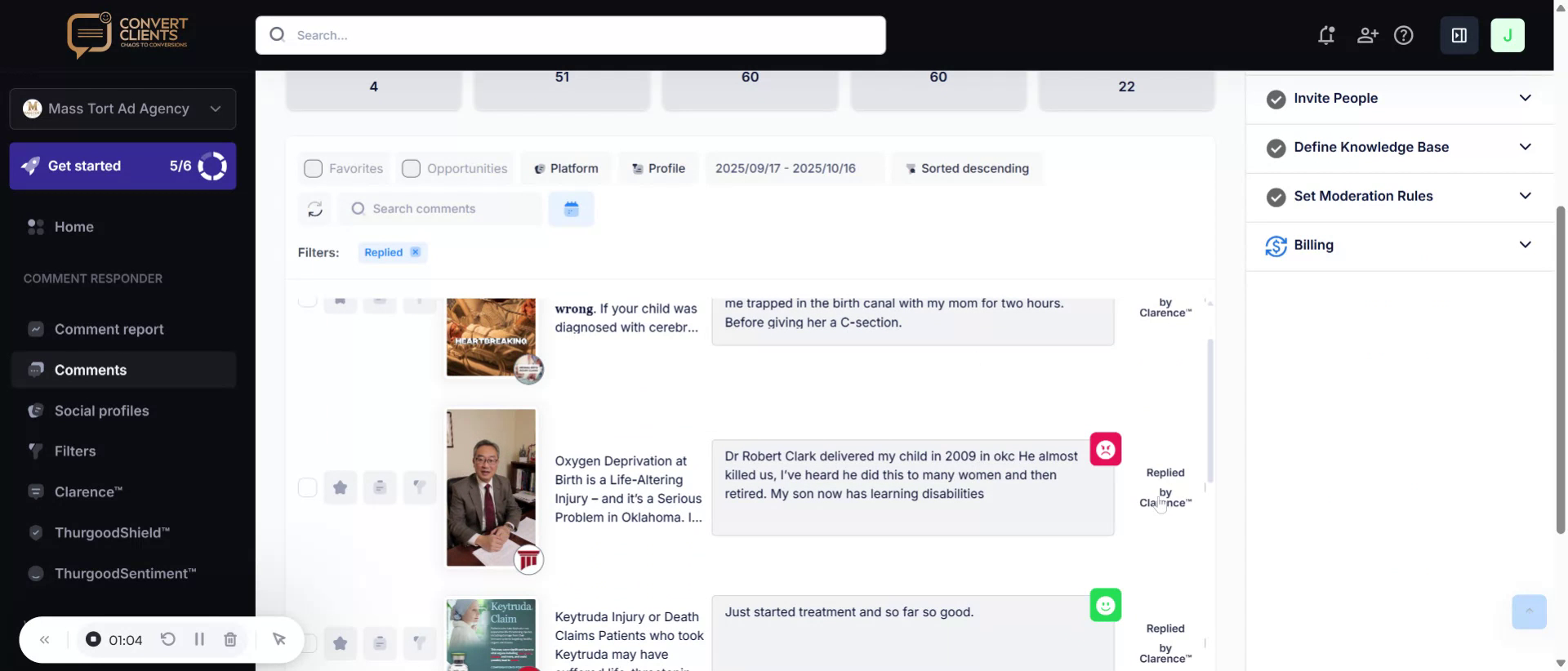Viewport: 1568px width, 671px height.
Task: Open the Heartbreaking post thumbnail
Action: [491, 337]
